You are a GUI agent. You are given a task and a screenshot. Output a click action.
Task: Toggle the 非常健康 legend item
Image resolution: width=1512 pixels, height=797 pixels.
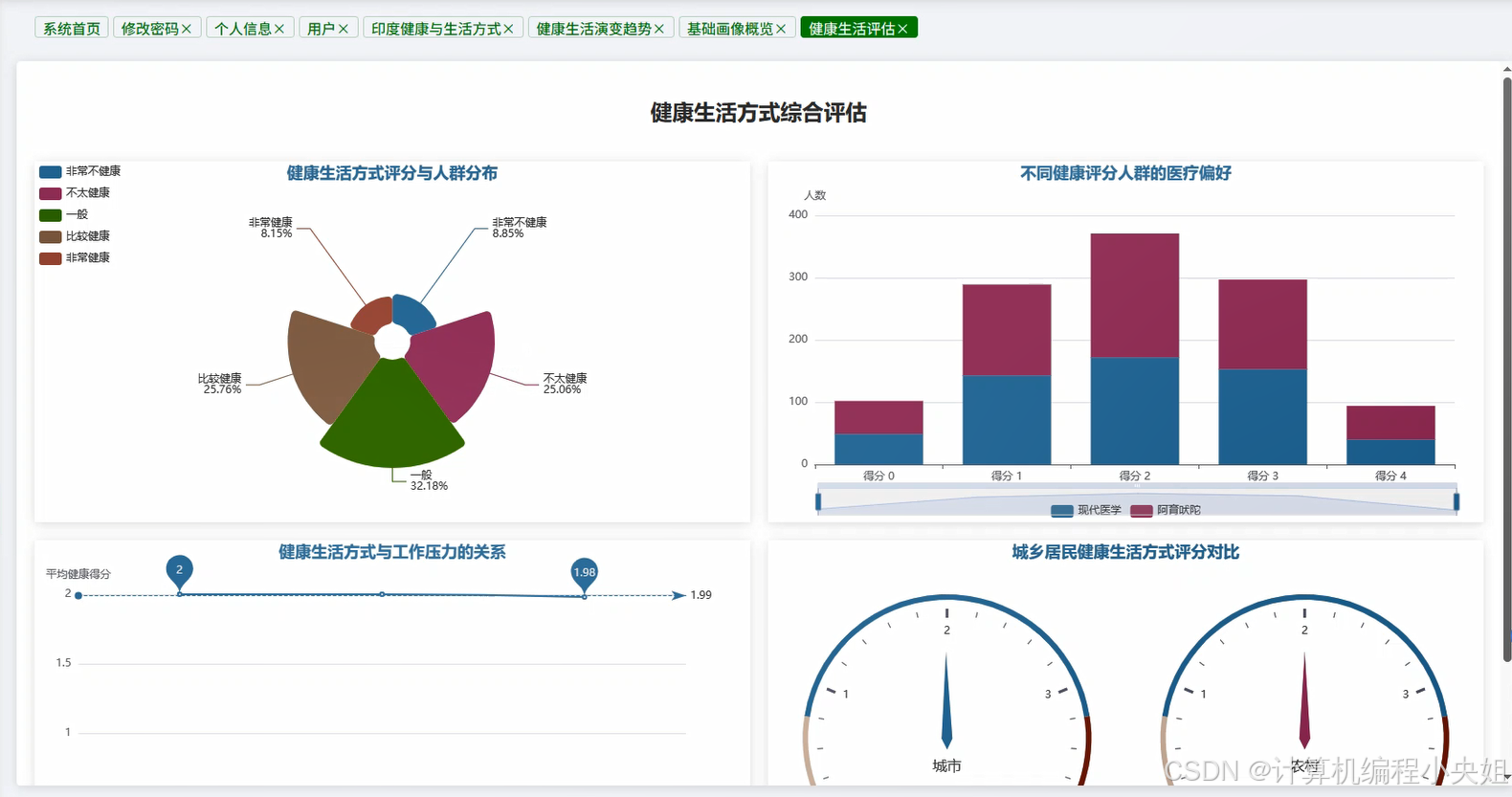(75, 258)
